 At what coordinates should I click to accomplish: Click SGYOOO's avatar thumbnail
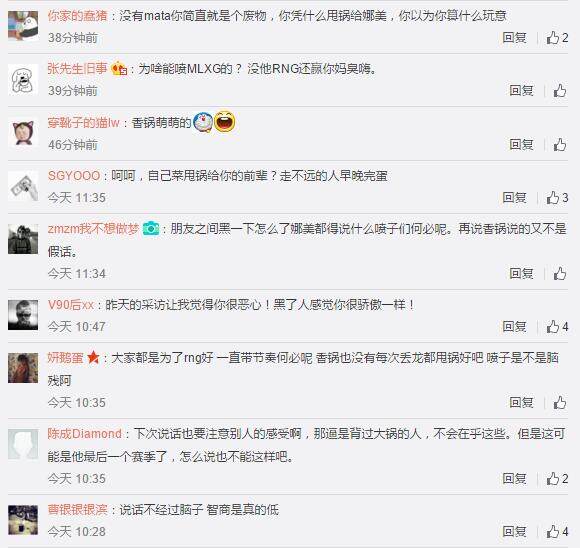(x=23, y=186)
